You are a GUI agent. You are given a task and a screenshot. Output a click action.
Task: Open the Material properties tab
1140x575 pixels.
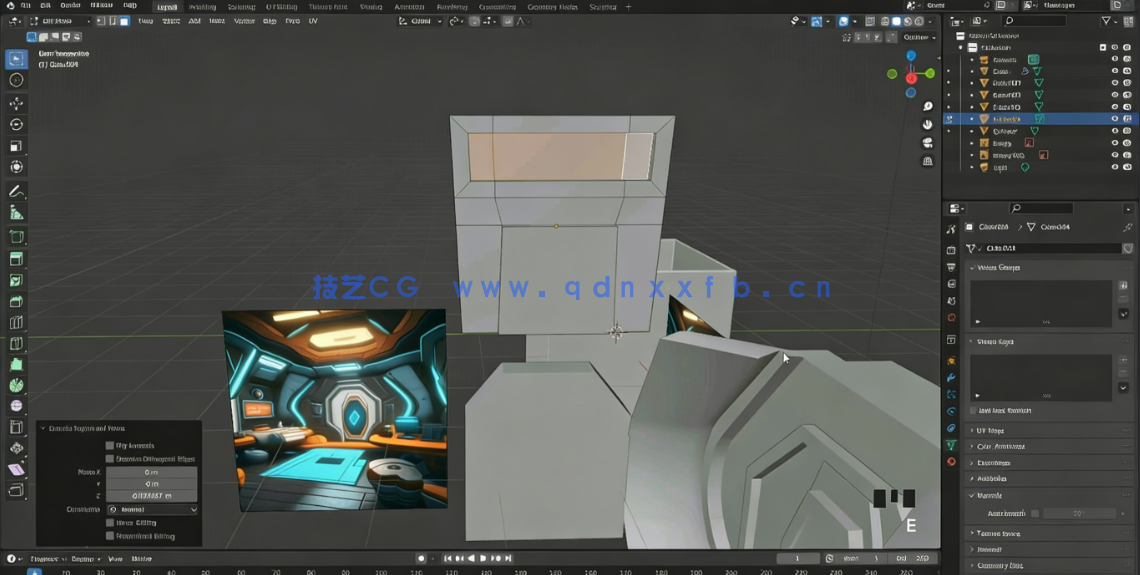(x=951, y=462)
